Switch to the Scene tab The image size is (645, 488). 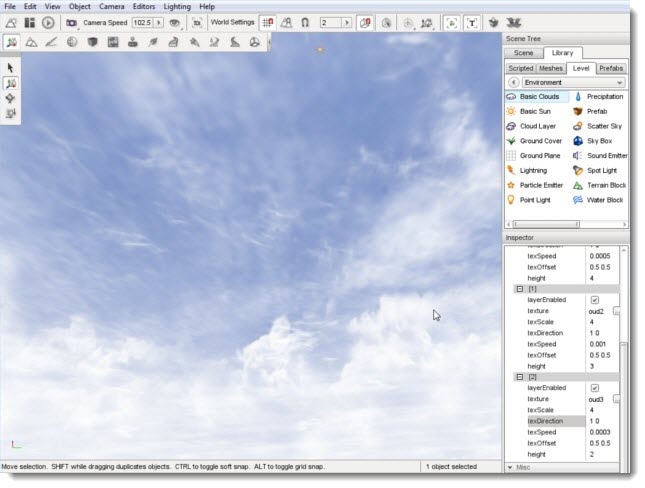[x=523, y=53]
